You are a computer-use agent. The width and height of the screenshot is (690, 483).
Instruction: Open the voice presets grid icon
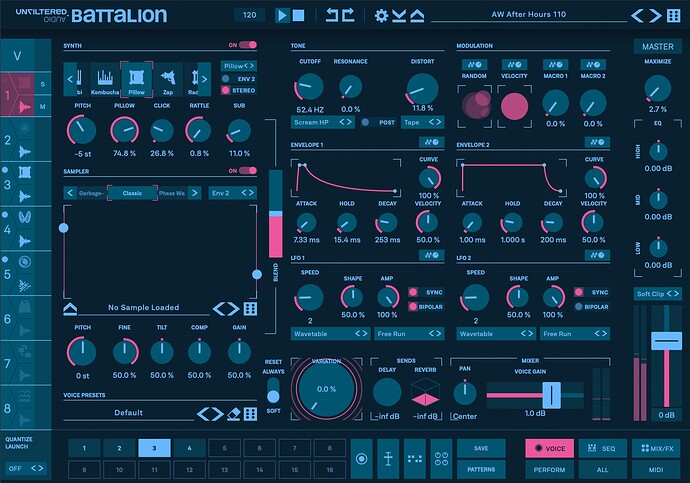click(x=250, y=414)
